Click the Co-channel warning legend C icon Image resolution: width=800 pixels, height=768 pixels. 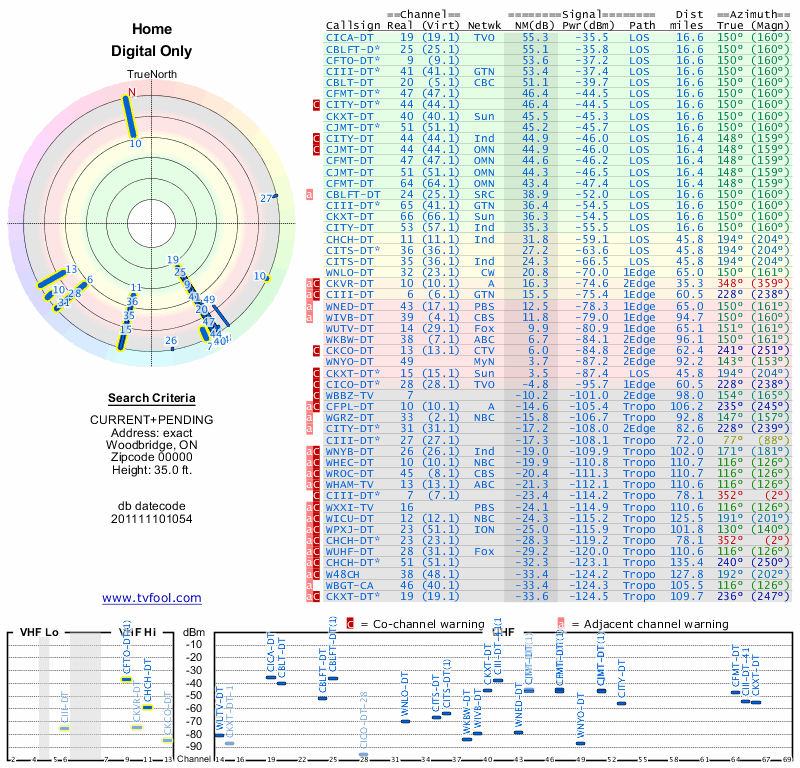pos(350,624)
